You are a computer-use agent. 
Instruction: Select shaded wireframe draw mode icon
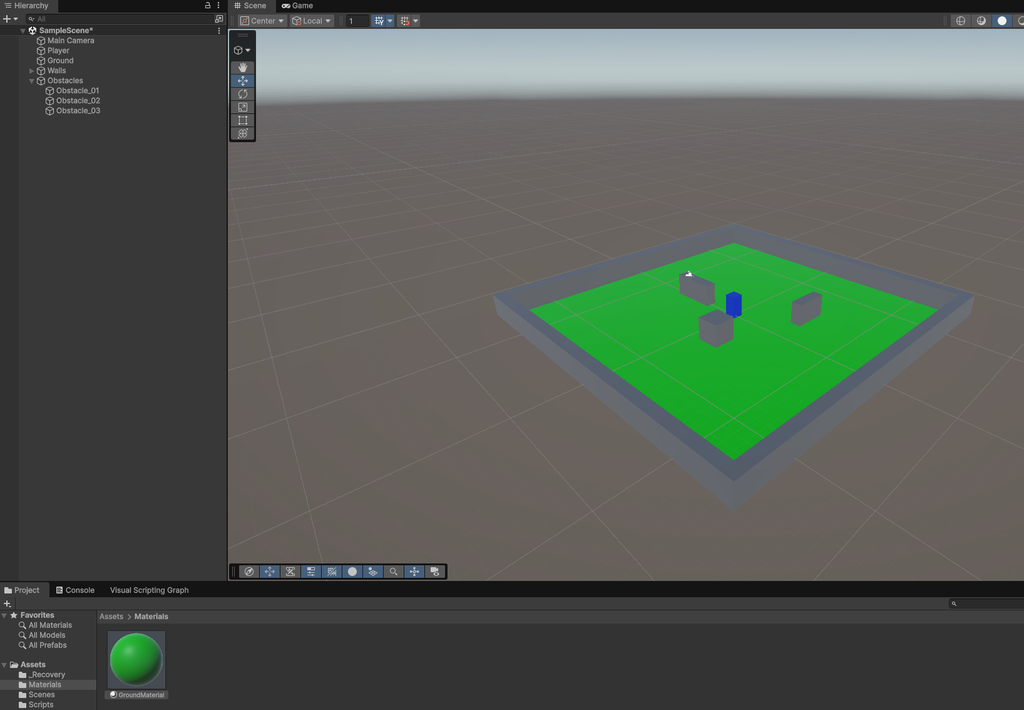[981, 21]
